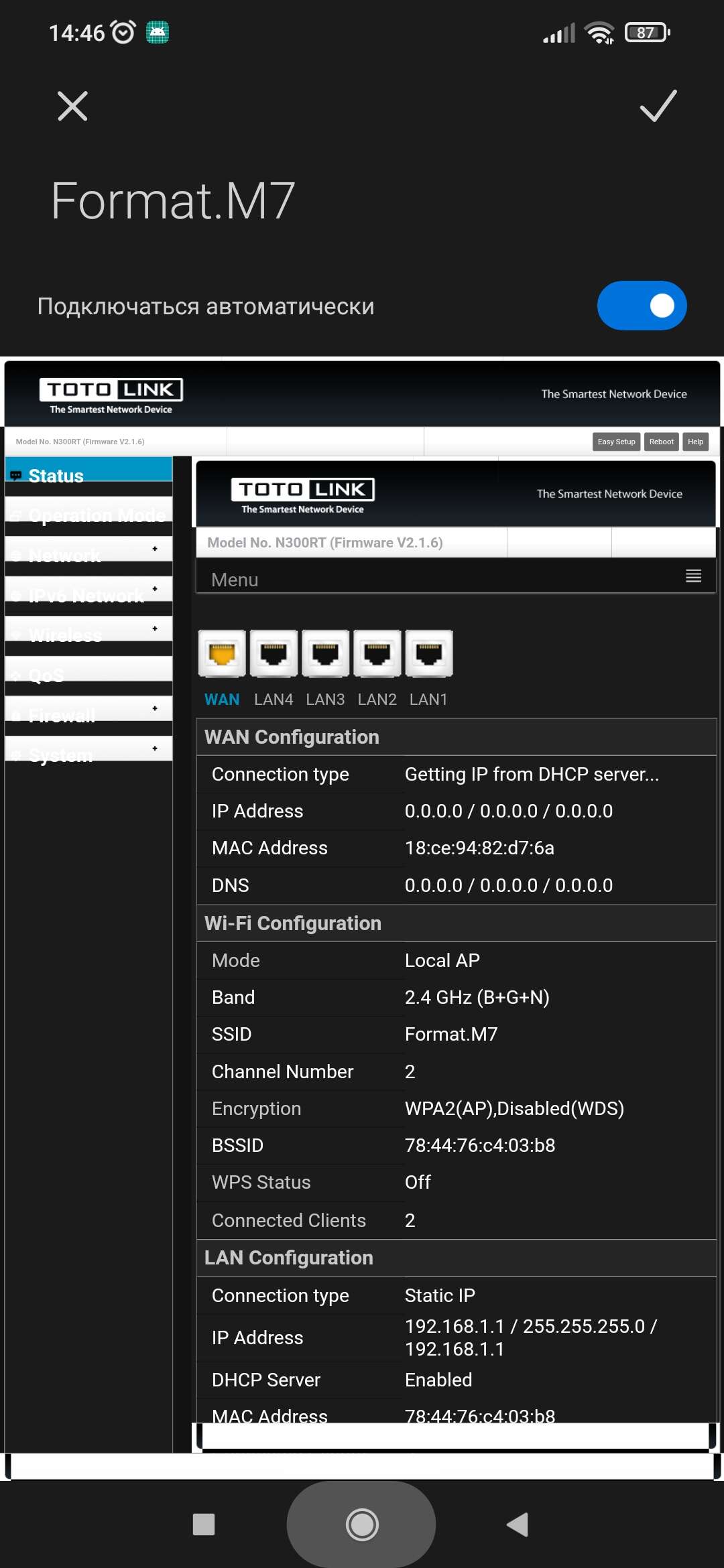Select the LAN1 port icon
The height and width of the screenshot is (1568, 724).
tap(429, 653)
